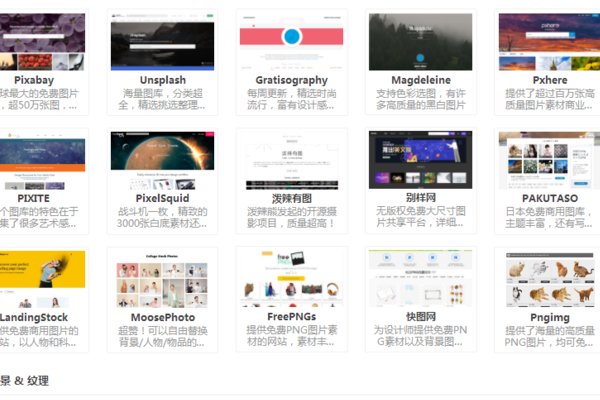
Task: Open the FreePNGs preview thumbnail
Action: click(292, 279)
